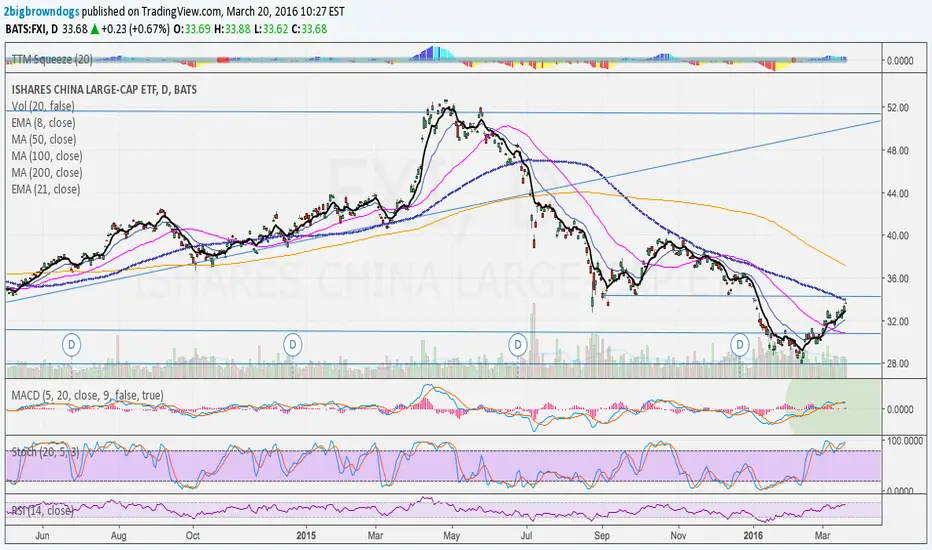Select the high value H:33.88
Image resolution: width=932 pixels, height=550 pixels.
tap(232, 29)
